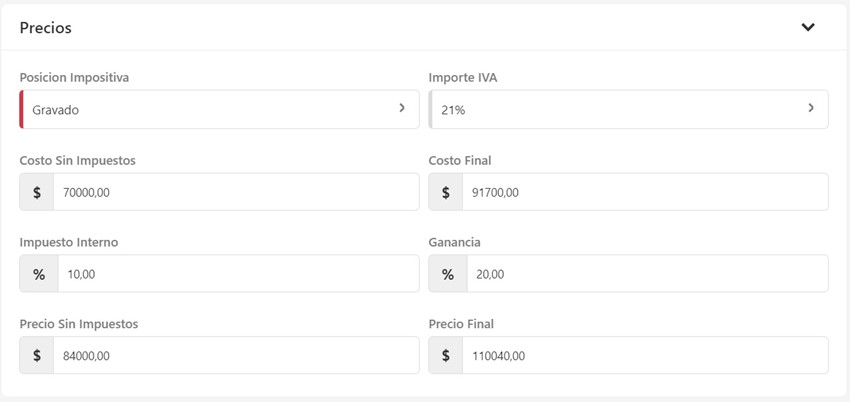Click the dollar icon beside Costo Sin Impuestos
The image size is (850, 402).
37,192
